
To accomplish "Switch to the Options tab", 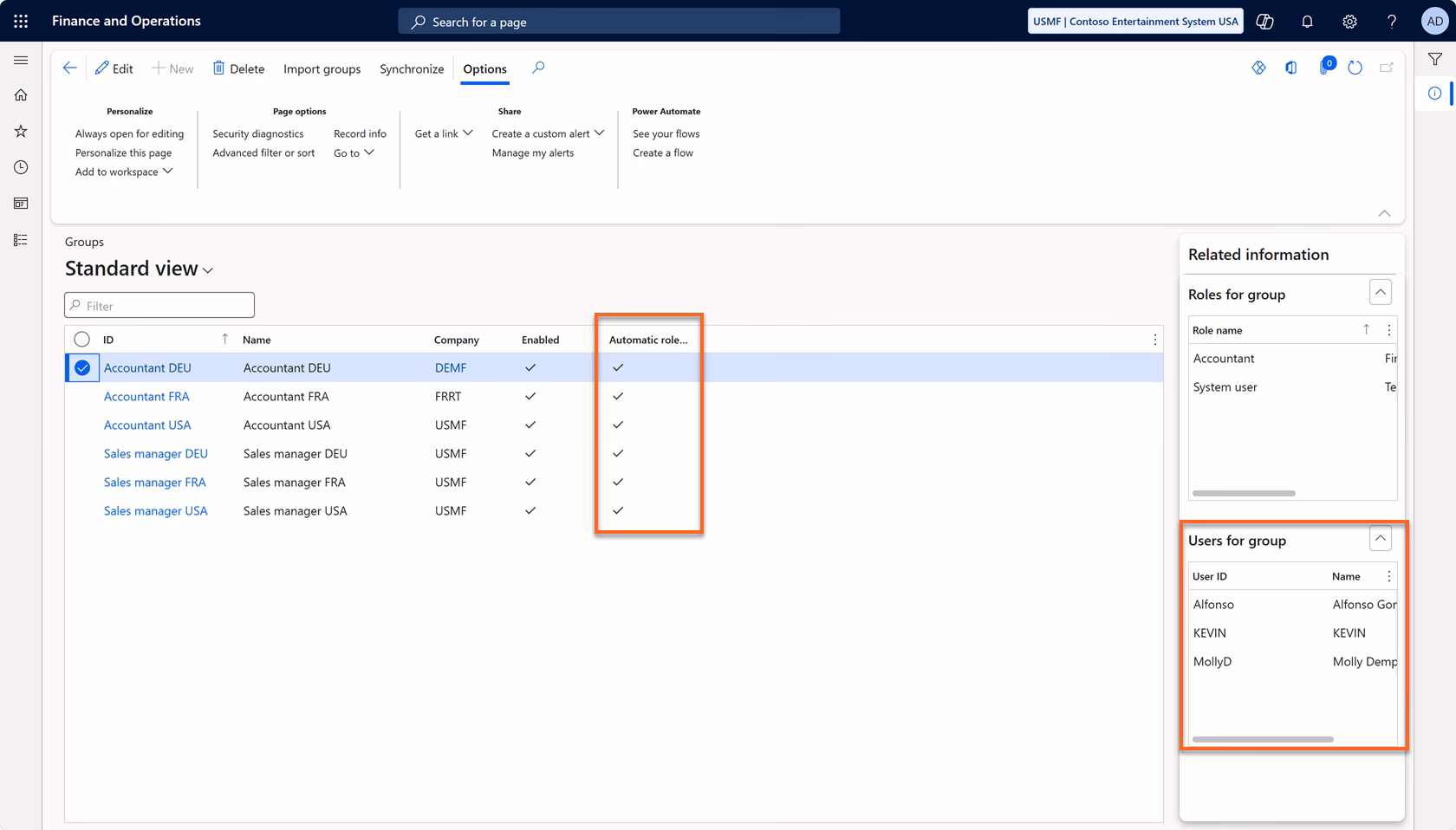I will click(x=484, y=68).
